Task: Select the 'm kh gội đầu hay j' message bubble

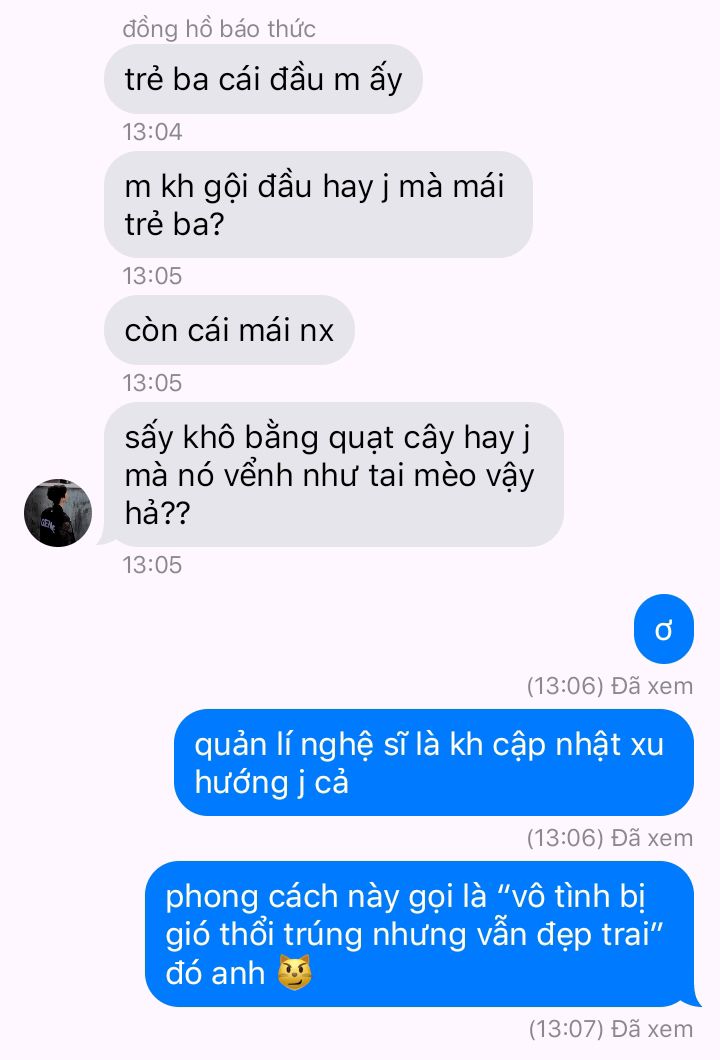Action: click(x=318, y=204)
